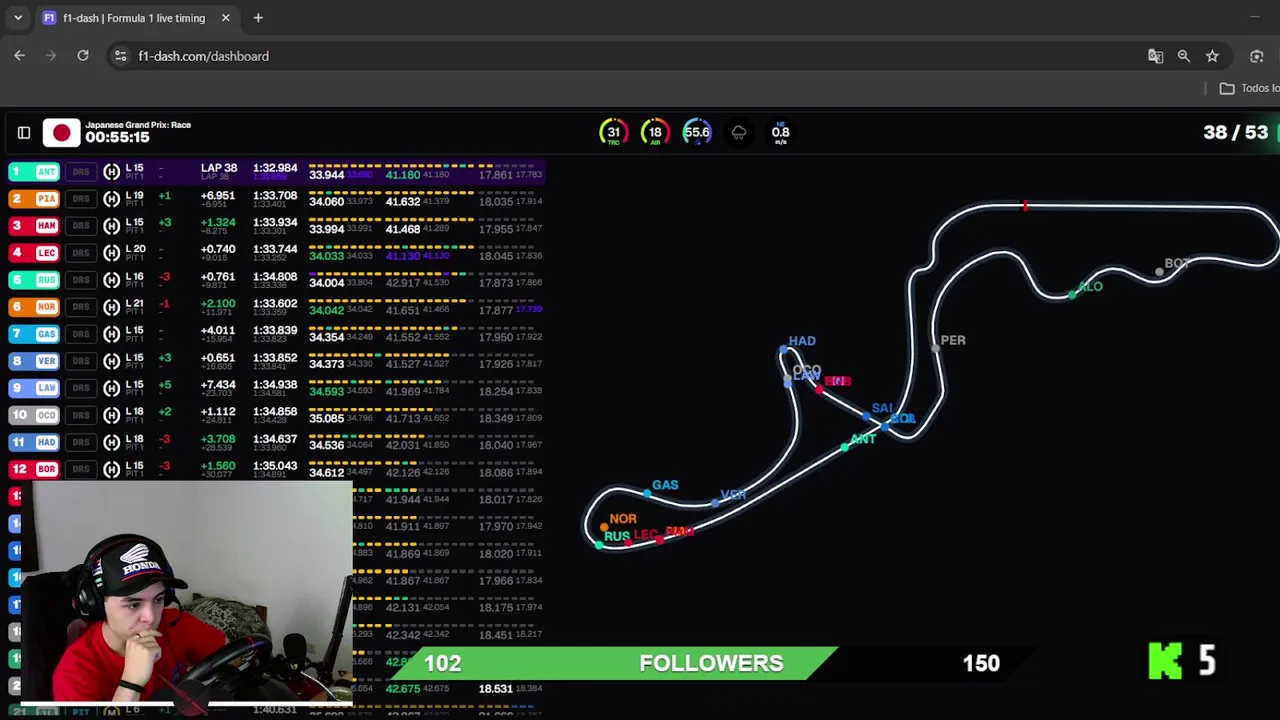
Task: Click the hard tyre icon in GAS row
Action: click(111, 334)
